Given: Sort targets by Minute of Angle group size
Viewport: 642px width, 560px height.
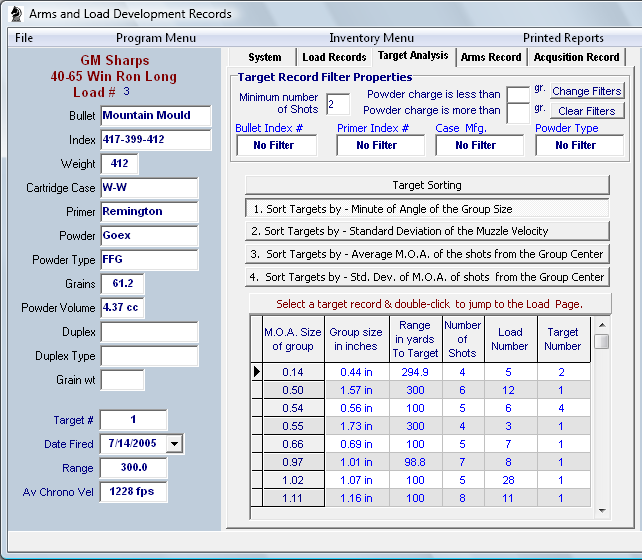Looking at the screenshot, I should click(x=427, y=209).
